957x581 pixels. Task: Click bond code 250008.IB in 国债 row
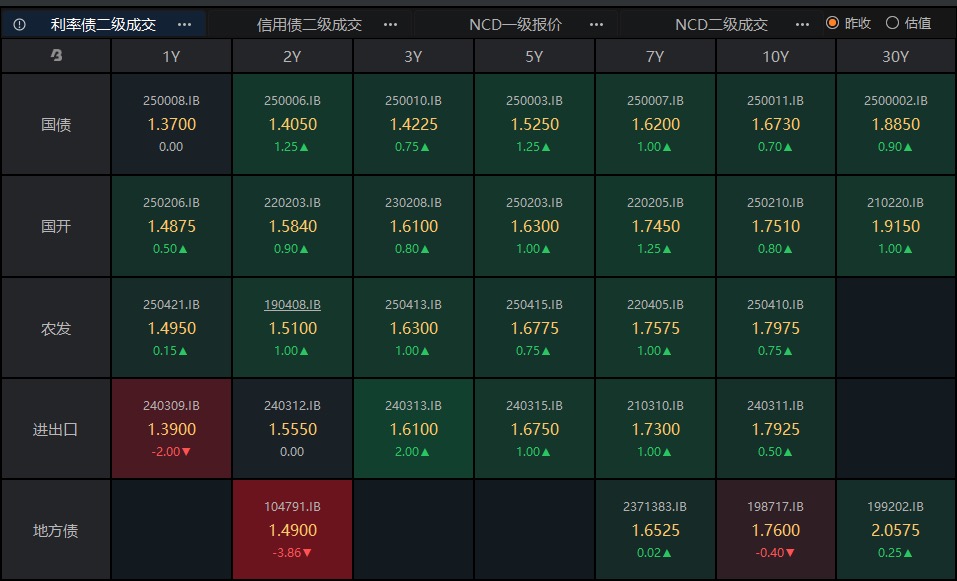coord(172,101)
